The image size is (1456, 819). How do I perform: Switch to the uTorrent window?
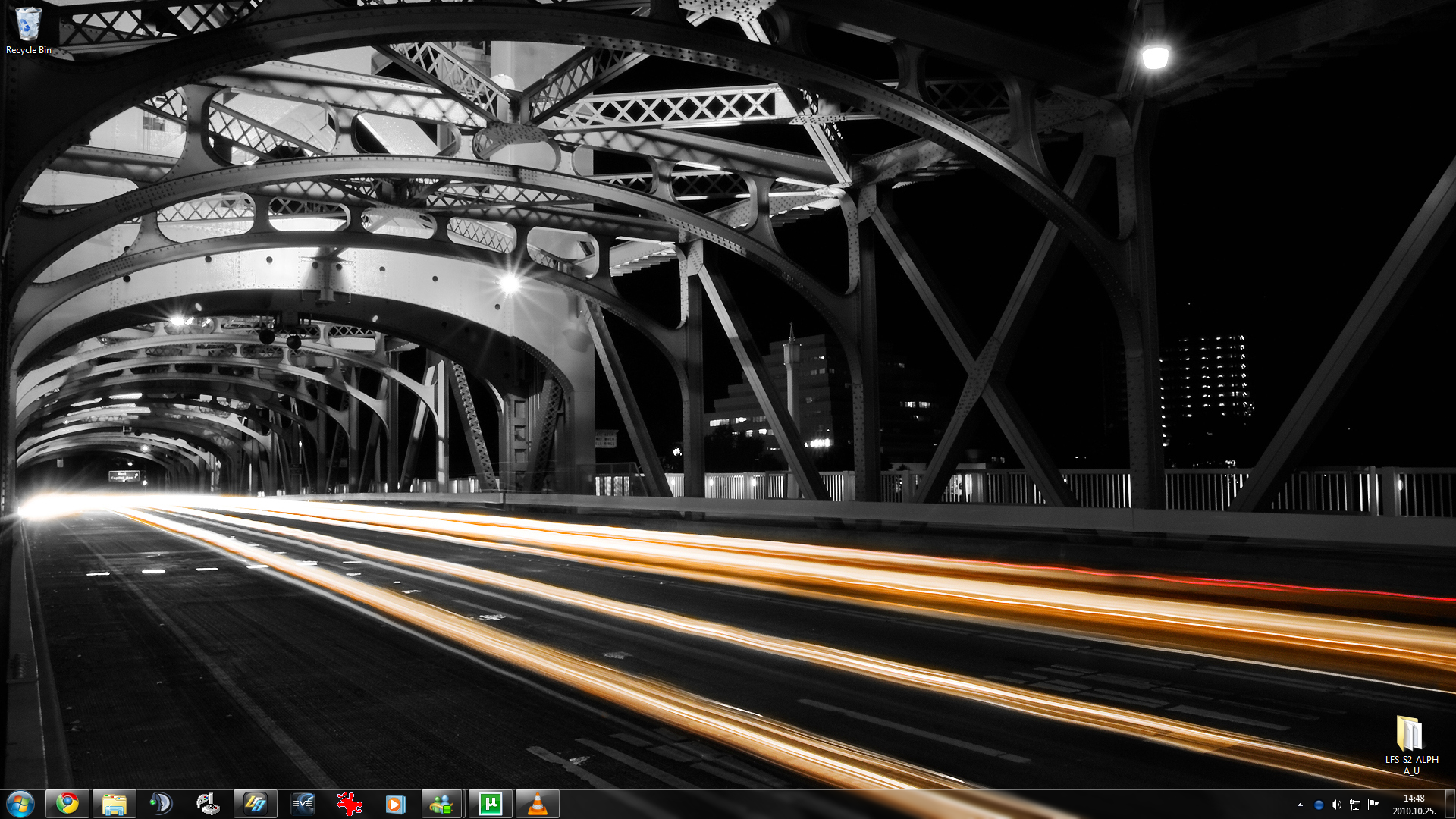[x=490, y=803]
